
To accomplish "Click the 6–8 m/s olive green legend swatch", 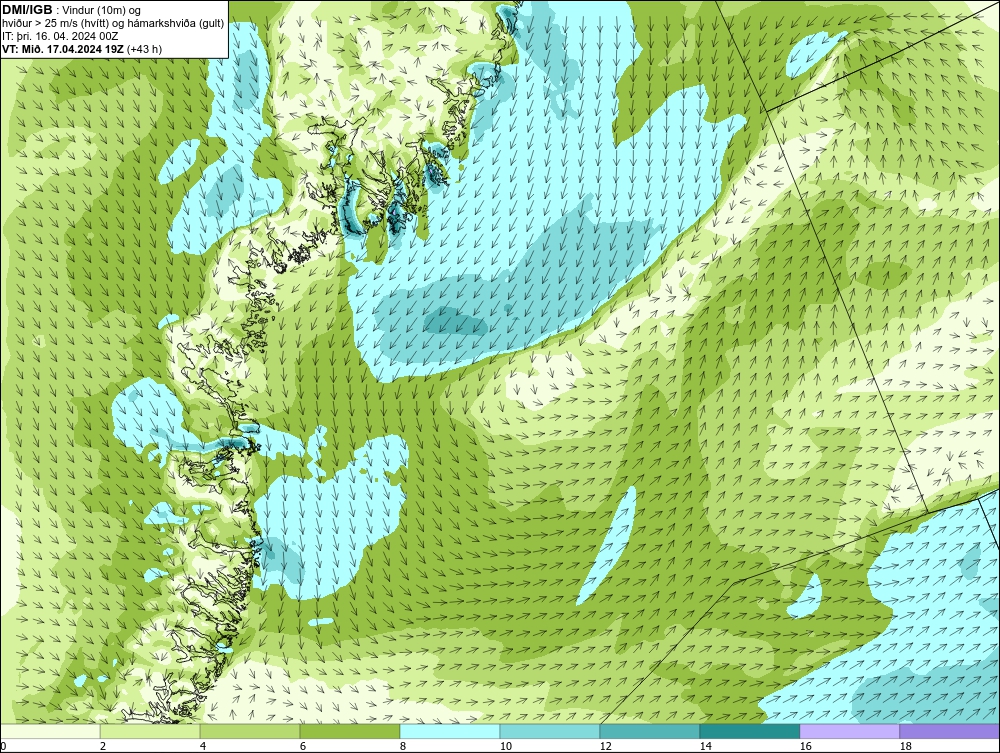I will (x=350, y=731).
